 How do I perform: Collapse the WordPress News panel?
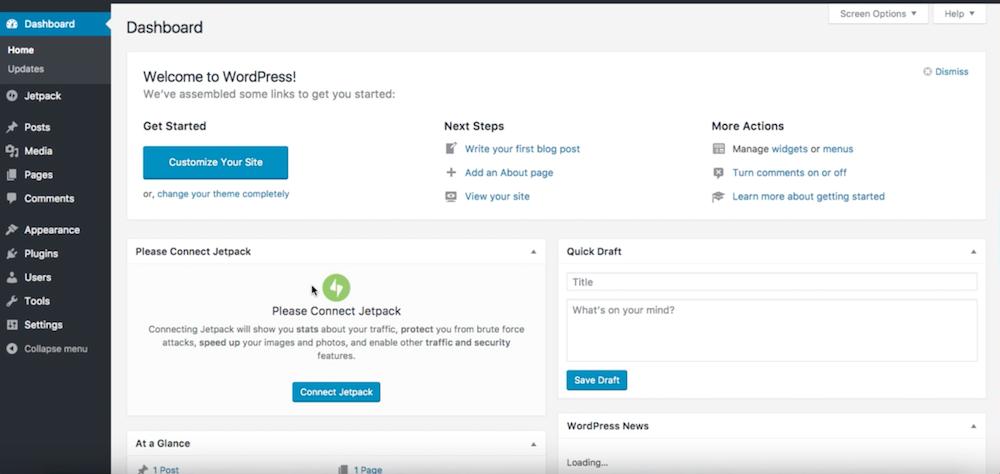[x=973, y=426]
